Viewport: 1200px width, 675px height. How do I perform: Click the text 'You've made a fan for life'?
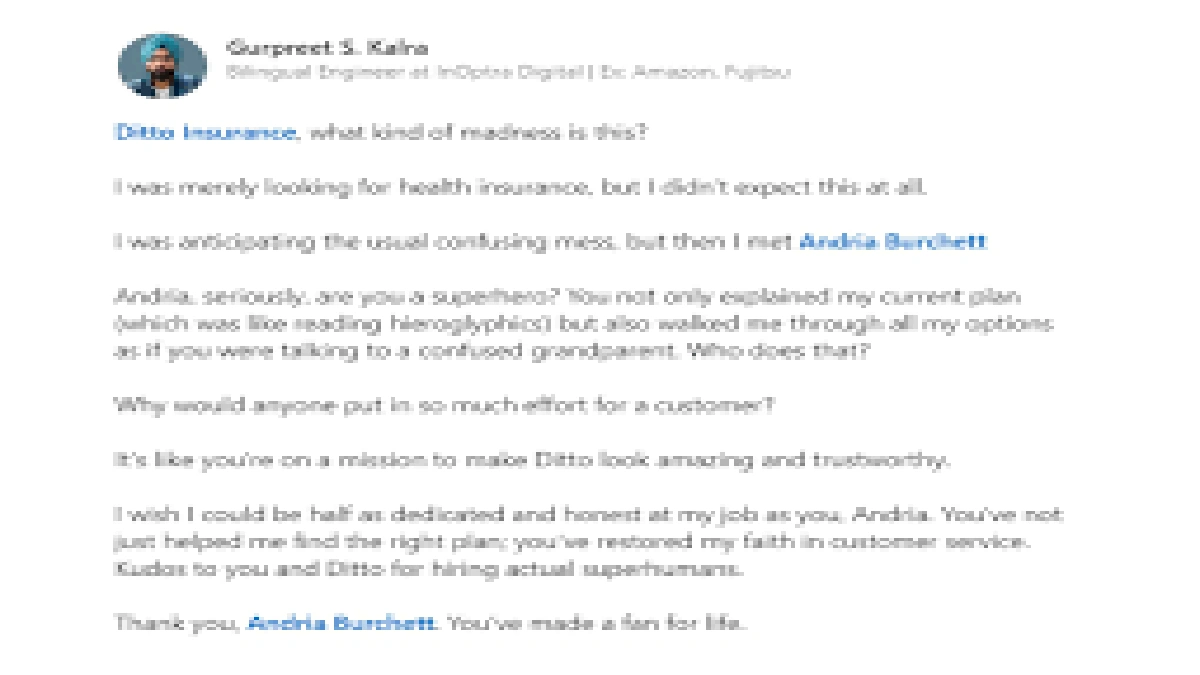point(596,624)
